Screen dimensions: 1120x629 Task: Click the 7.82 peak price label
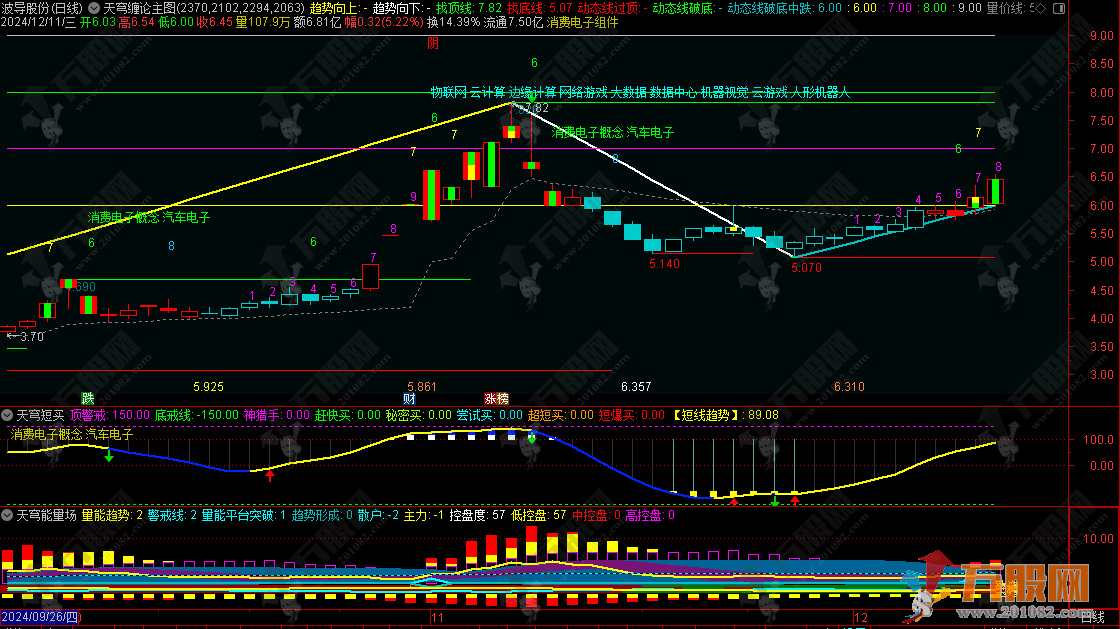(535, 108)
